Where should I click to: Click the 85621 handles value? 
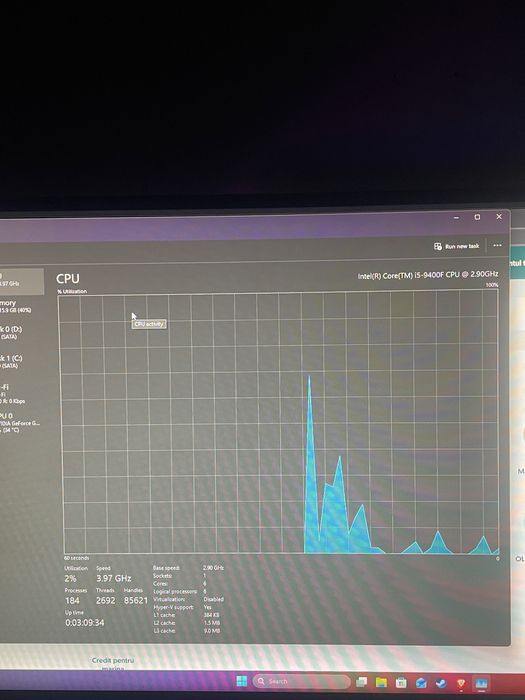136,600
